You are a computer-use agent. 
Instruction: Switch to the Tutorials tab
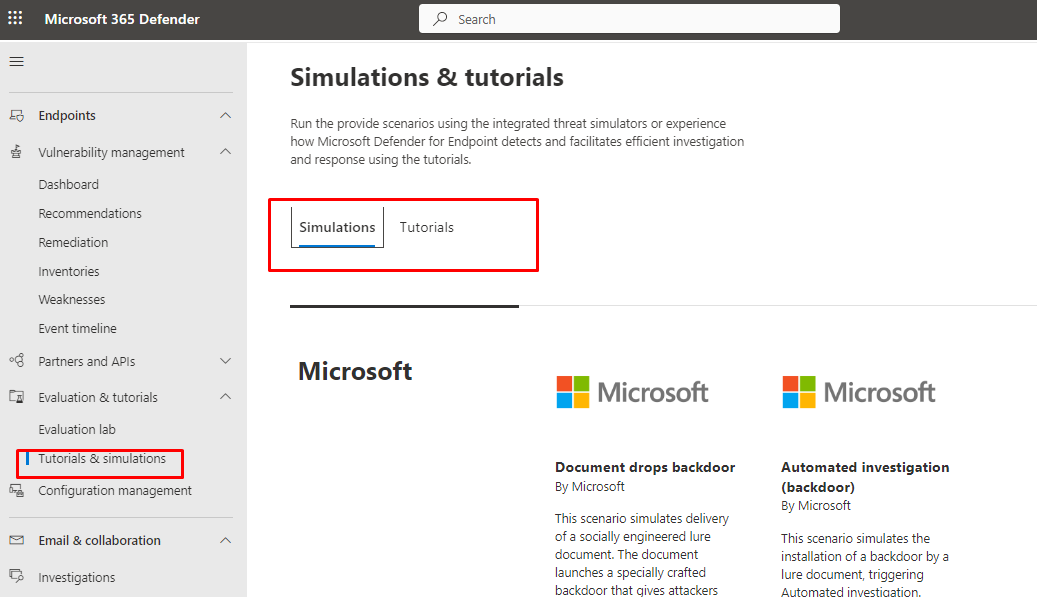click(427, 227)
